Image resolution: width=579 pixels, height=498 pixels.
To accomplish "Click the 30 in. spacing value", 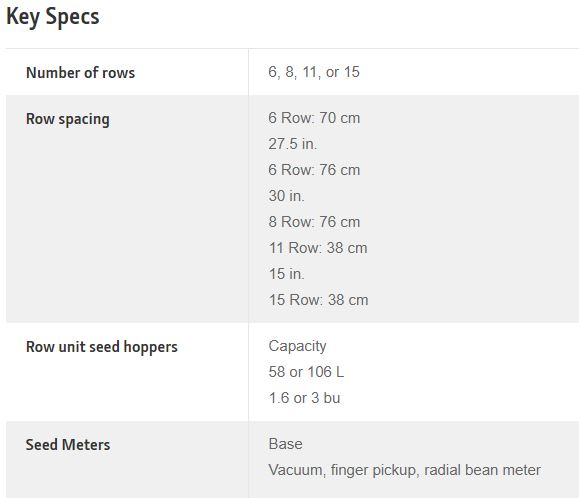I will 287,196.
